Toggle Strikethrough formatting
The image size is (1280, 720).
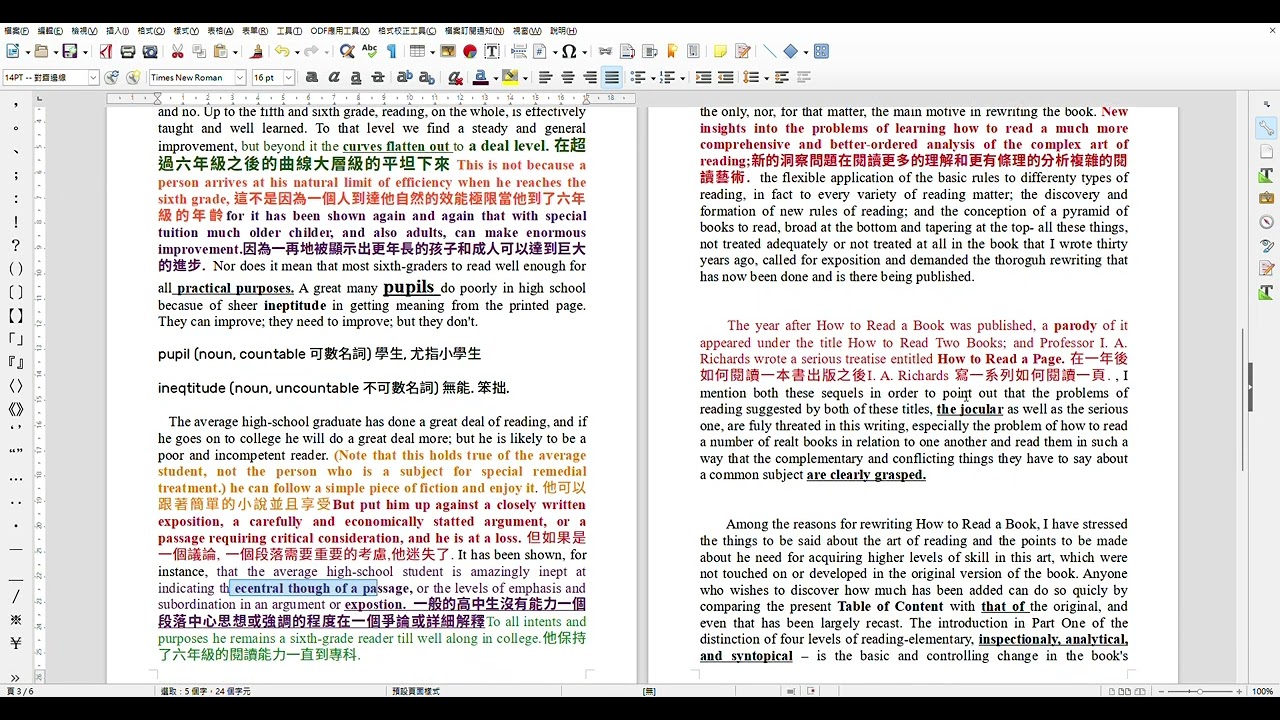pyautogui.click(x=378, y=77)
